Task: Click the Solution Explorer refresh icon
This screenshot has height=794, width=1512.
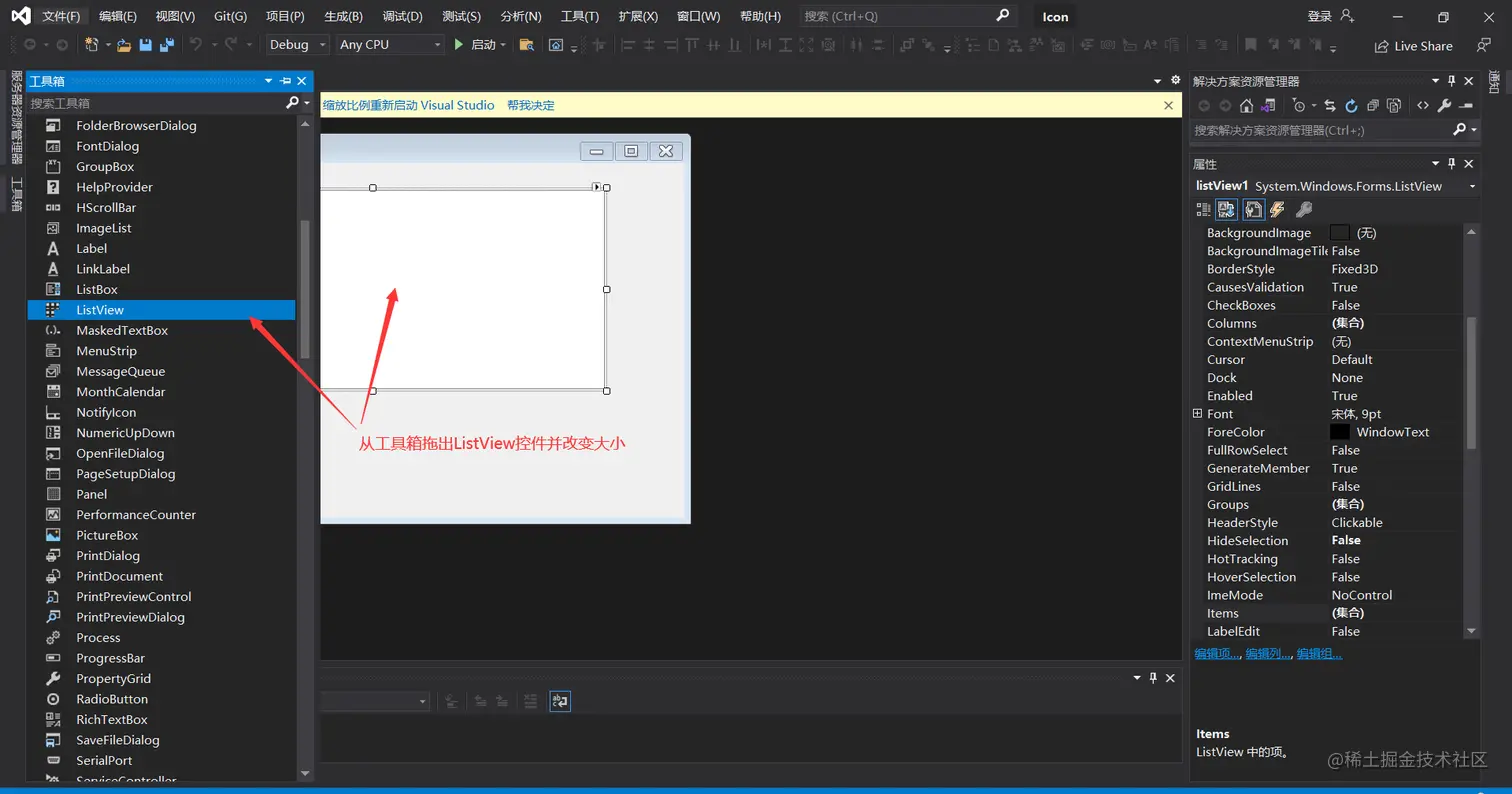Action: [x=1351, y=105]
